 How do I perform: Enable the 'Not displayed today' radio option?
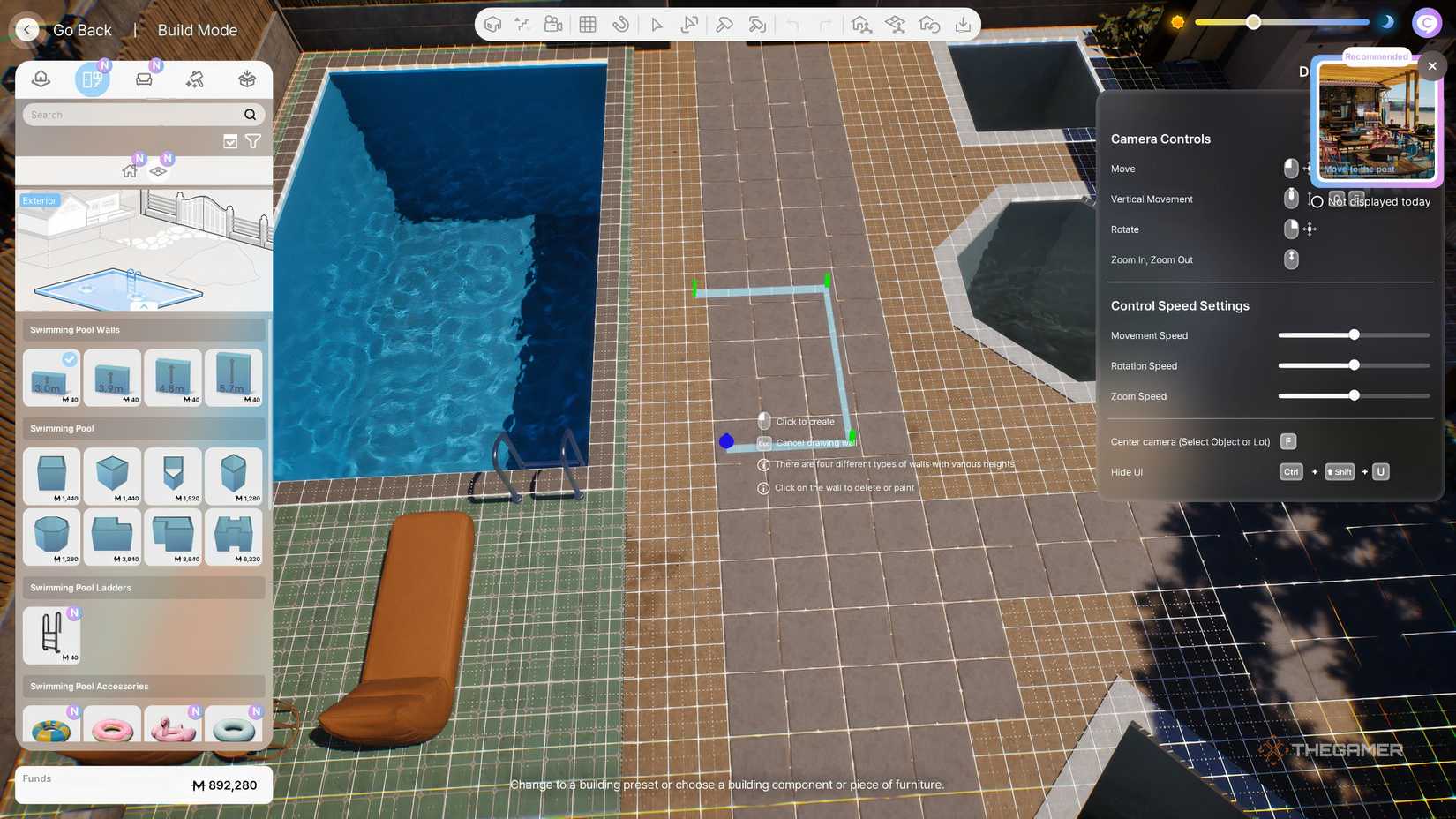point(1317,202)
